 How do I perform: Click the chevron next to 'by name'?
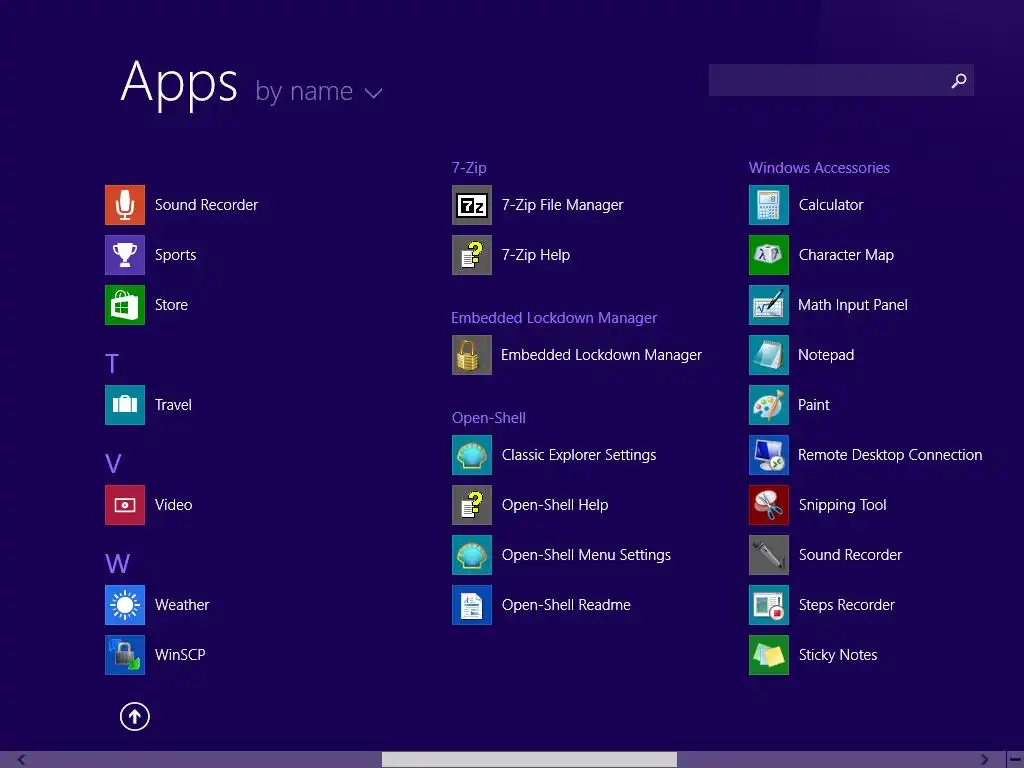(x=374, y=93)
